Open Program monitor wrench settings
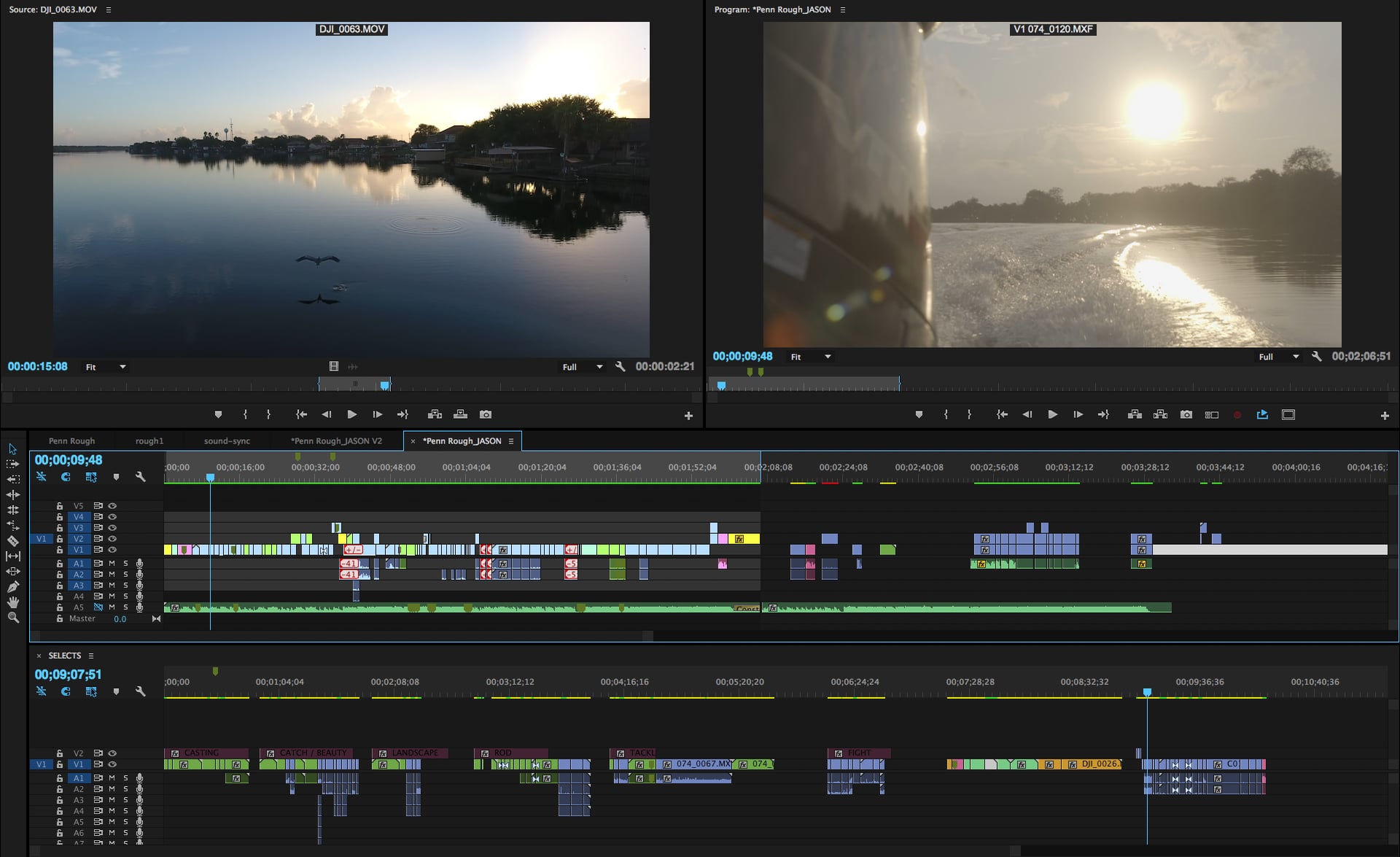 click(x=1316, y=357)
